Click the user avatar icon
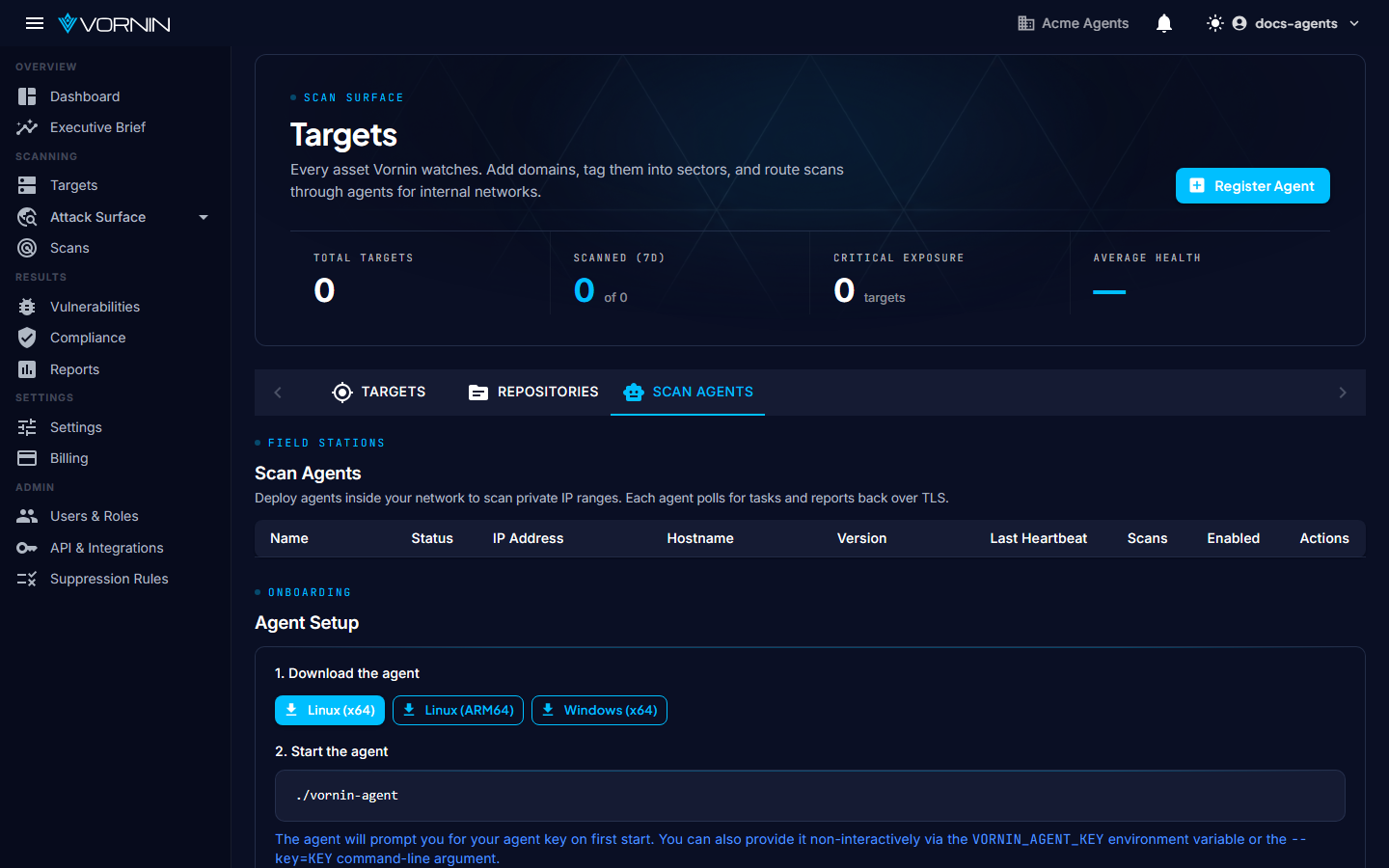 [1239, 23]
